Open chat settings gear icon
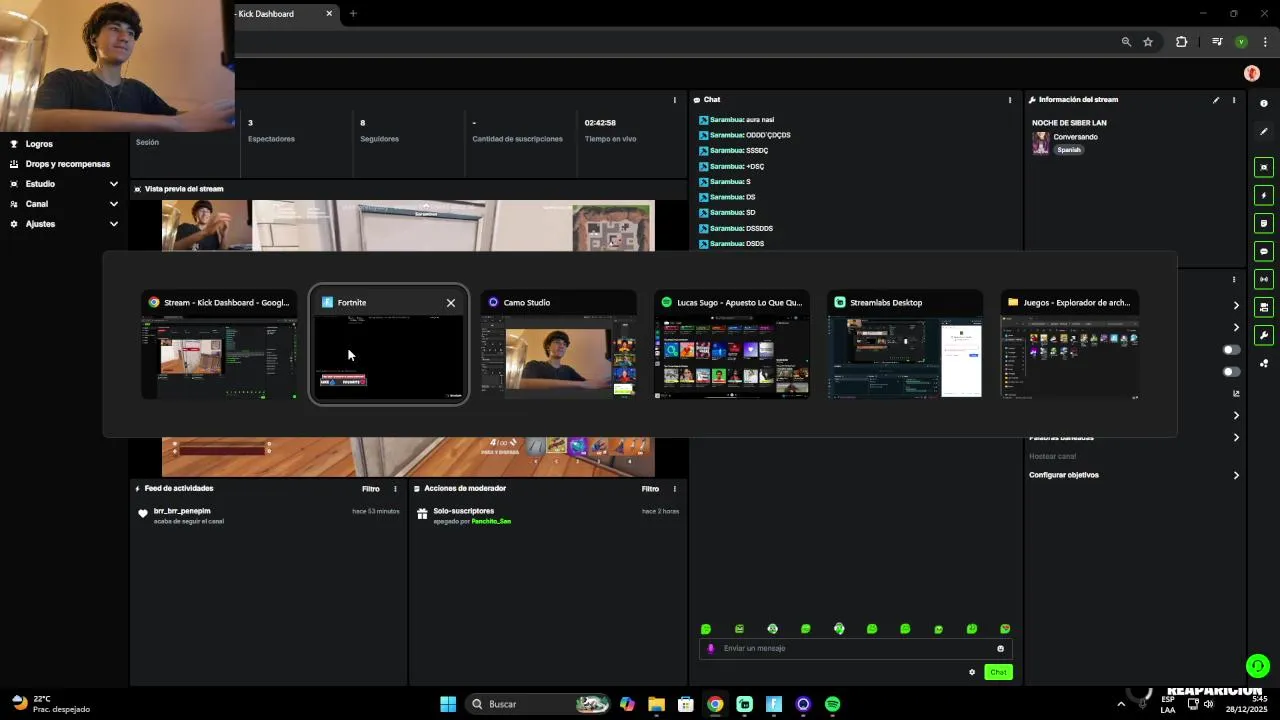 (972, 672)
